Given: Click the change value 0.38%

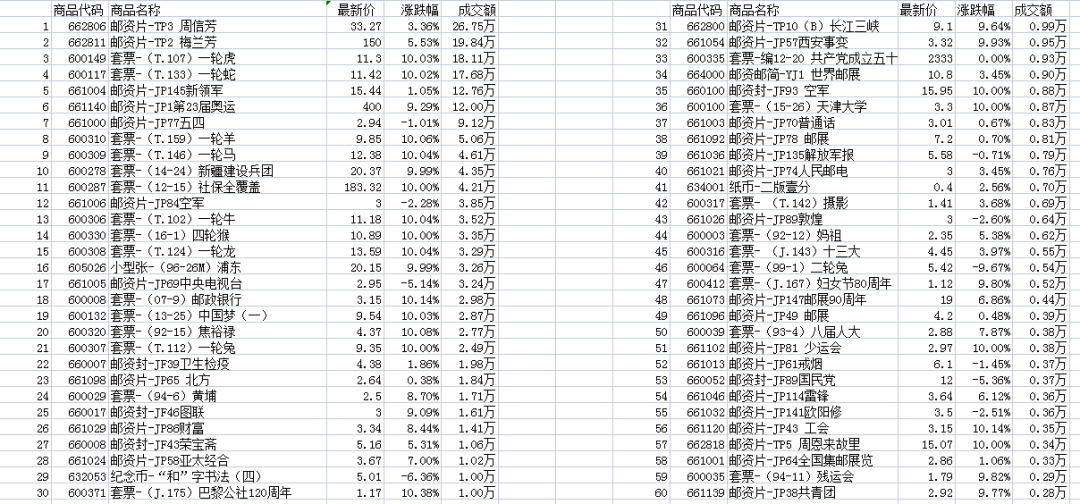Looking at the screenshot, I should click(x=424, y=378).
